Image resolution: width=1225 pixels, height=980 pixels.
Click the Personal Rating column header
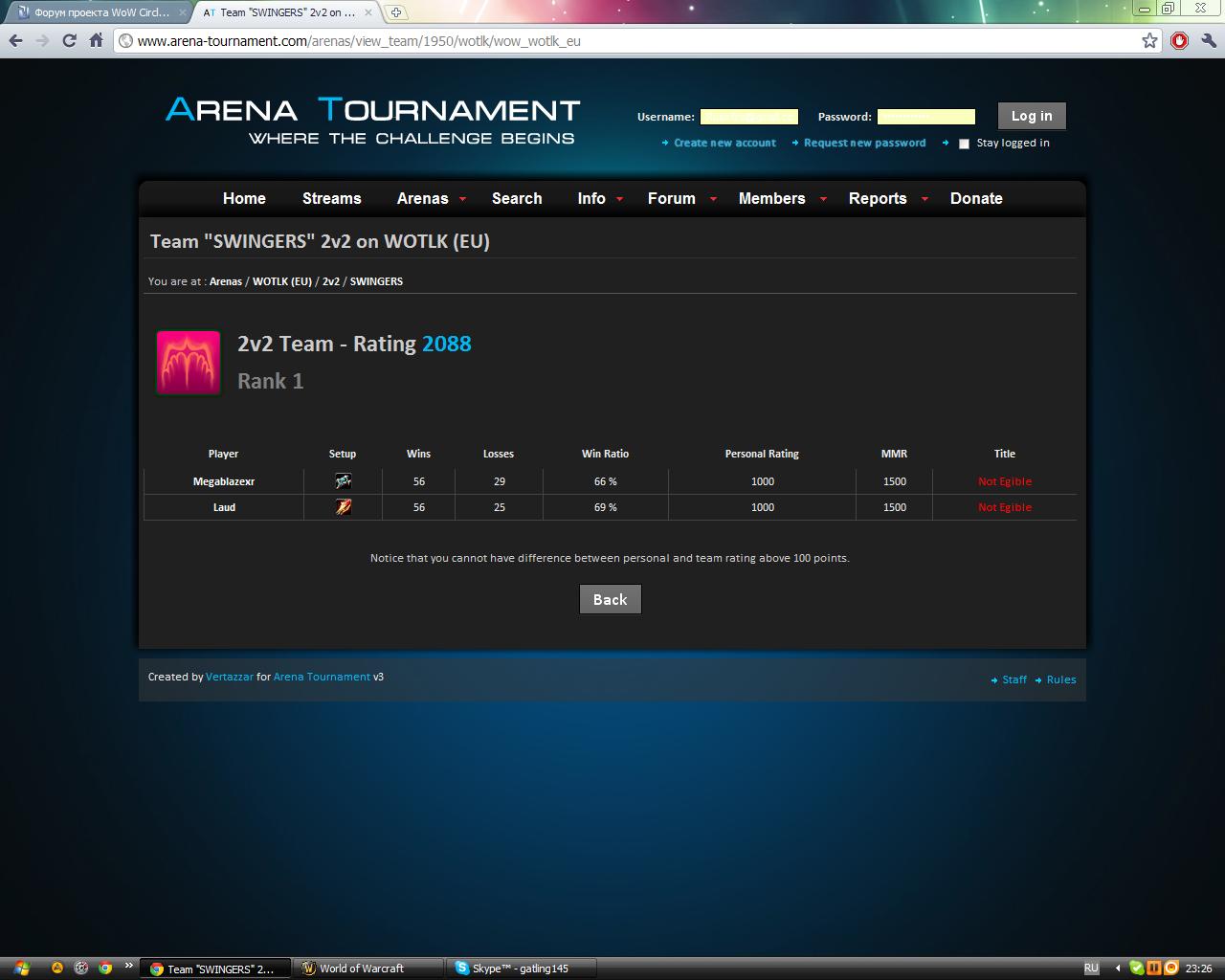point(762,454)
